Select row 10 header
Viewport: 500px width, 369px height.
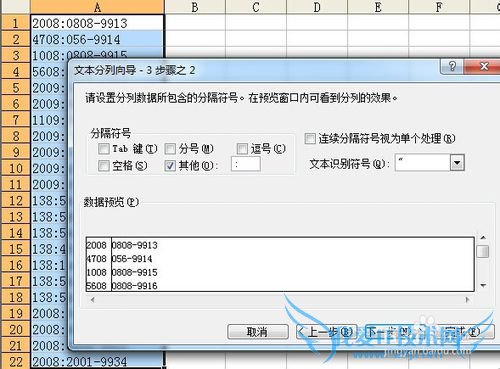point(15,168)
